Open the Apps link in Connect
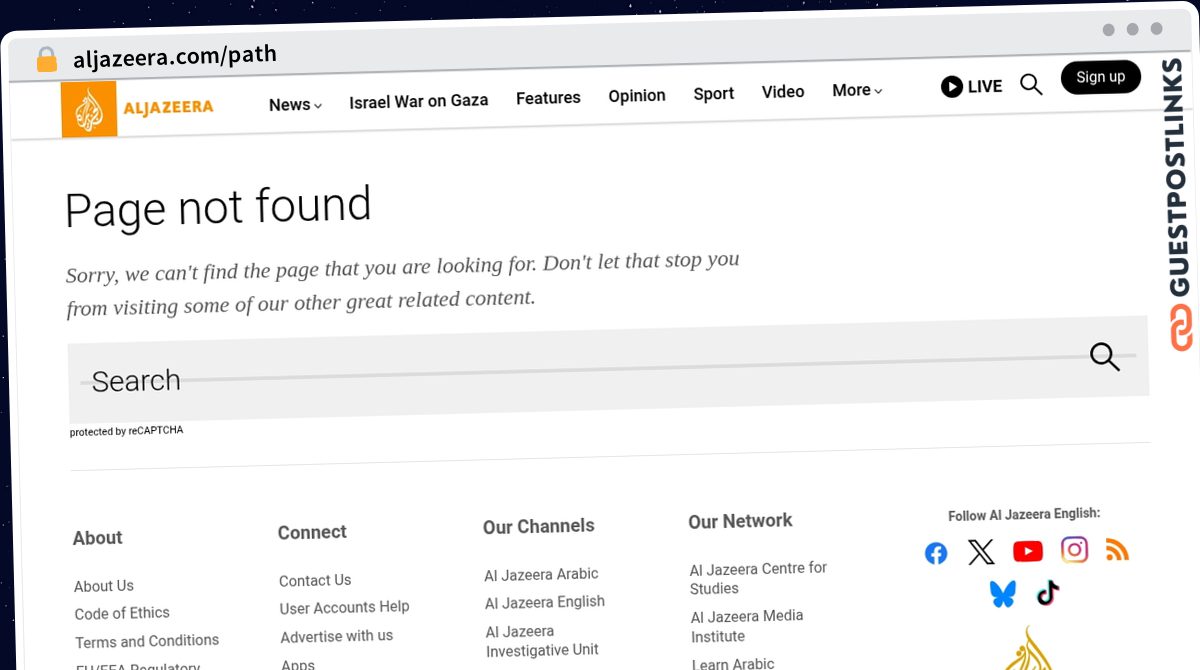This screenshot has height=670, width=1200. pos(298,663)
